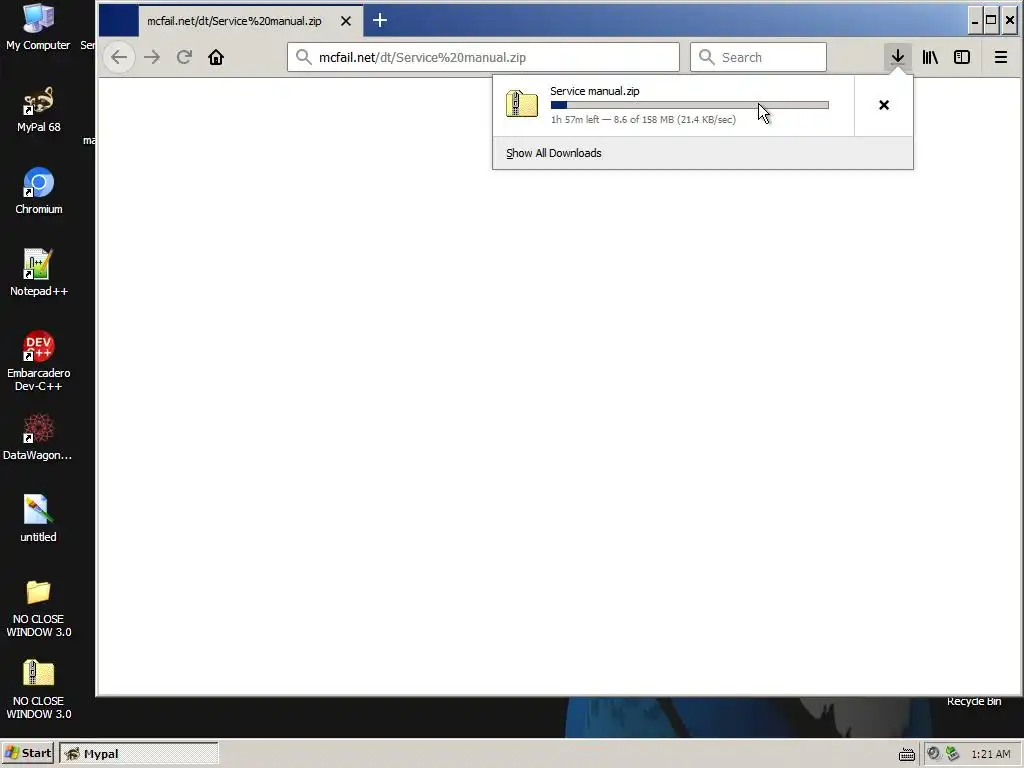This screenshot has height=768, width=1024.
Task: Click the forward navigation arrow
Action: point(152,57)
